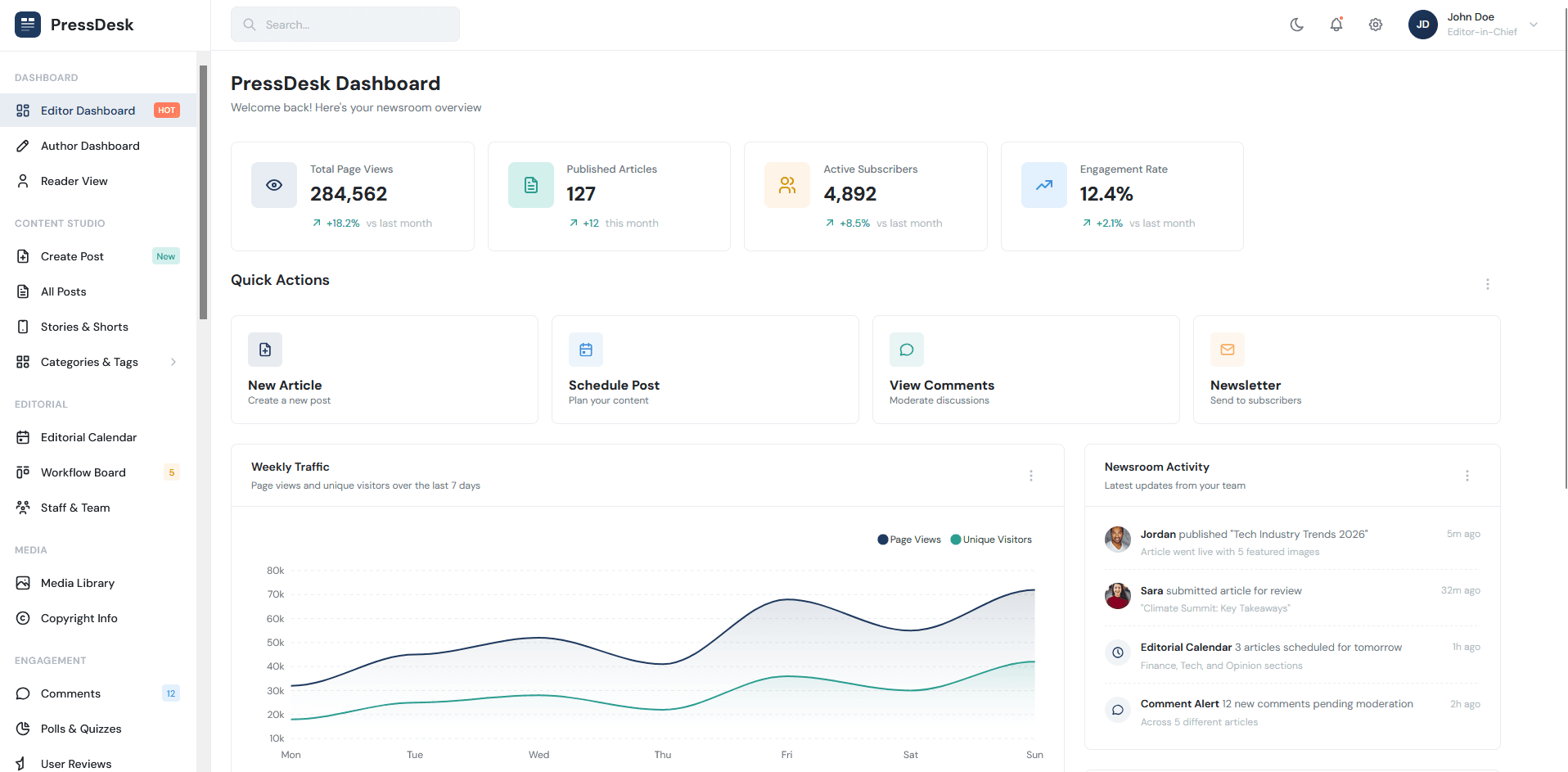Click the Editorial Calendar sidebar icon

point(23,437)
